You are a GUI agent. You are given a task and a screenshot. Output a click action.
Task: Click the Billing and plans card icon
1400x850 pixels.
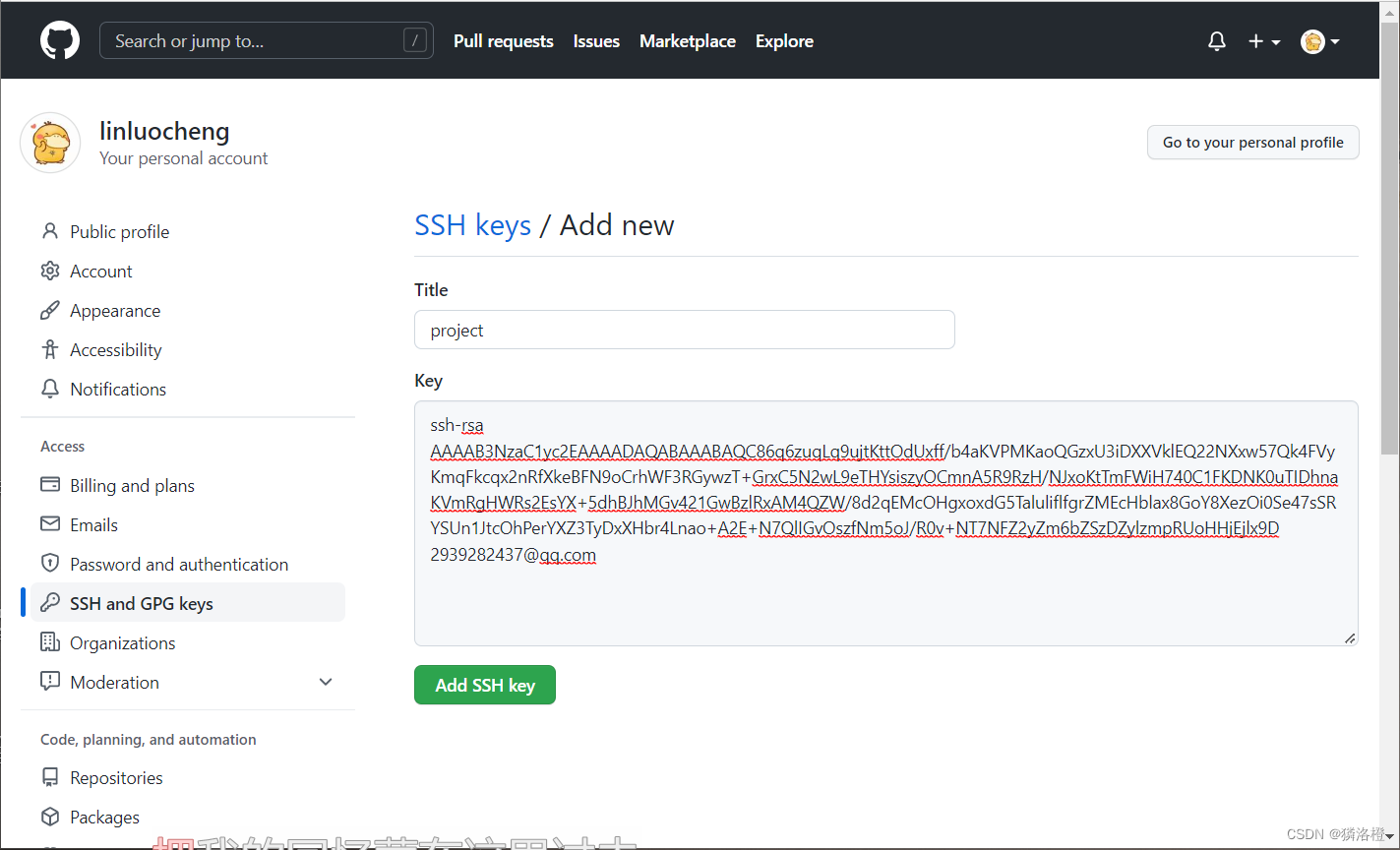point(50,485)
